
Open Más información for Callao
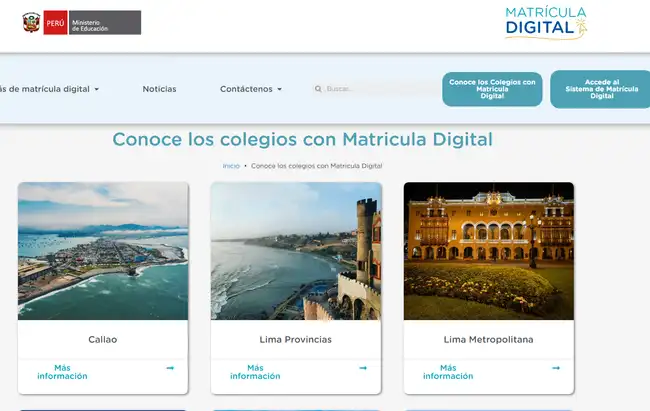tap(62, 372)
